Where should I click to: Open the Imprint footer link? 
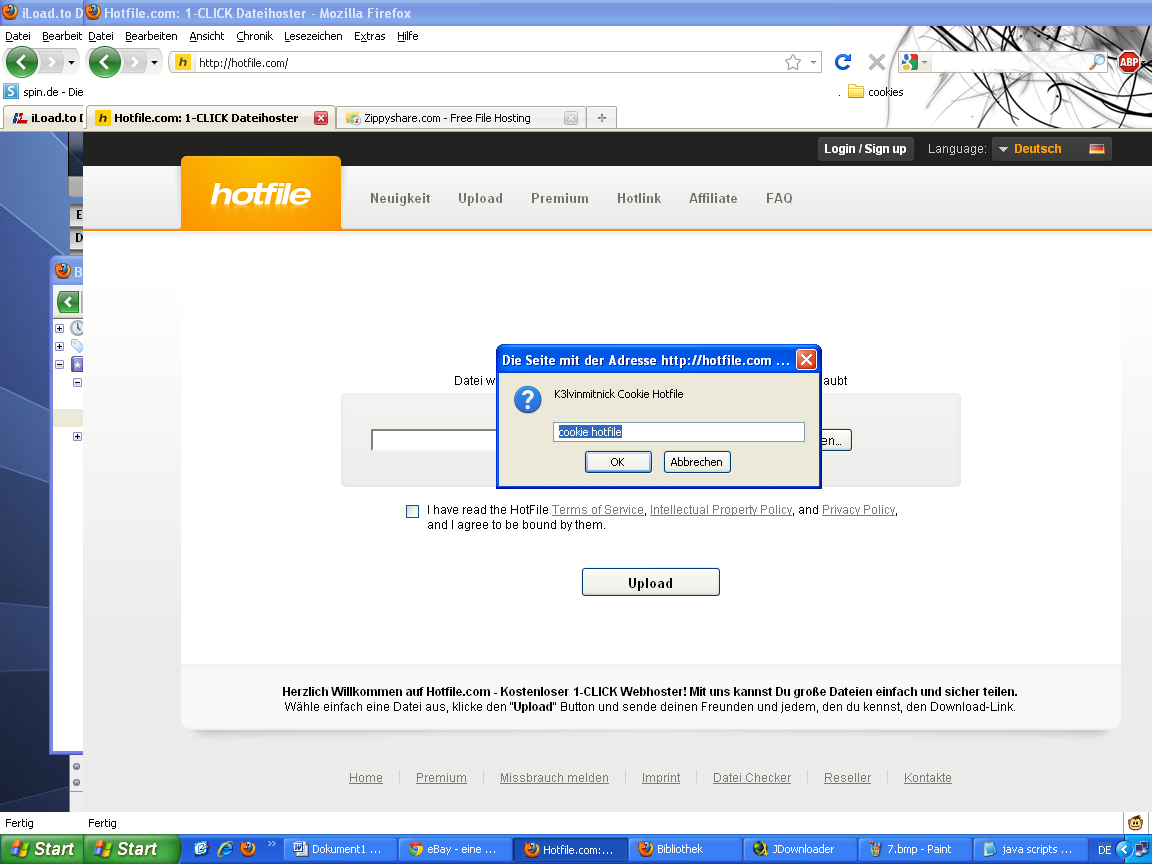point(660,777)
